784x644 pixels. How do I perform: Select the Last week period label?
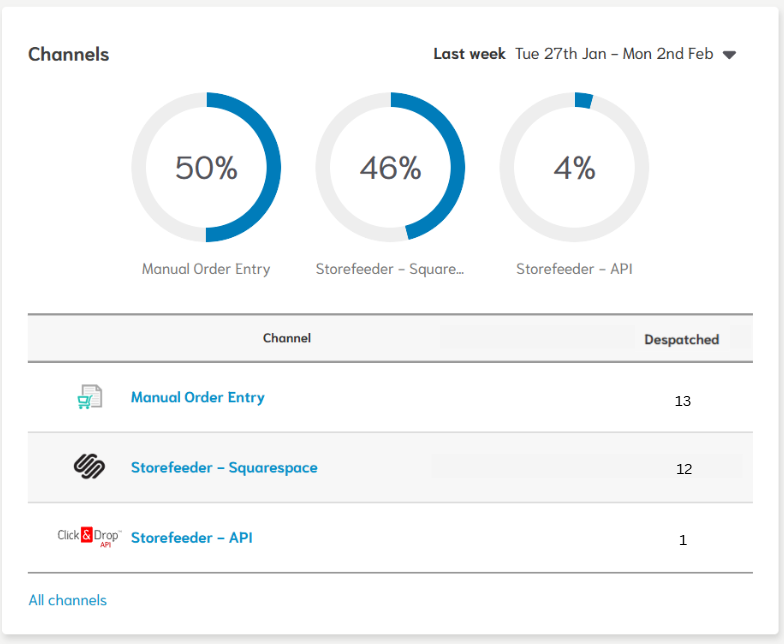click(x=469, y=54)
